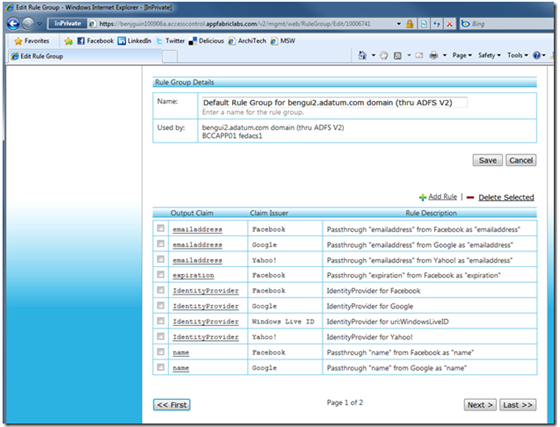The height and width of the screenshot is (427, 560).
Task: Expand the Home button dropdown arrow
Action: pyautogui.click(x=374, y=55)
